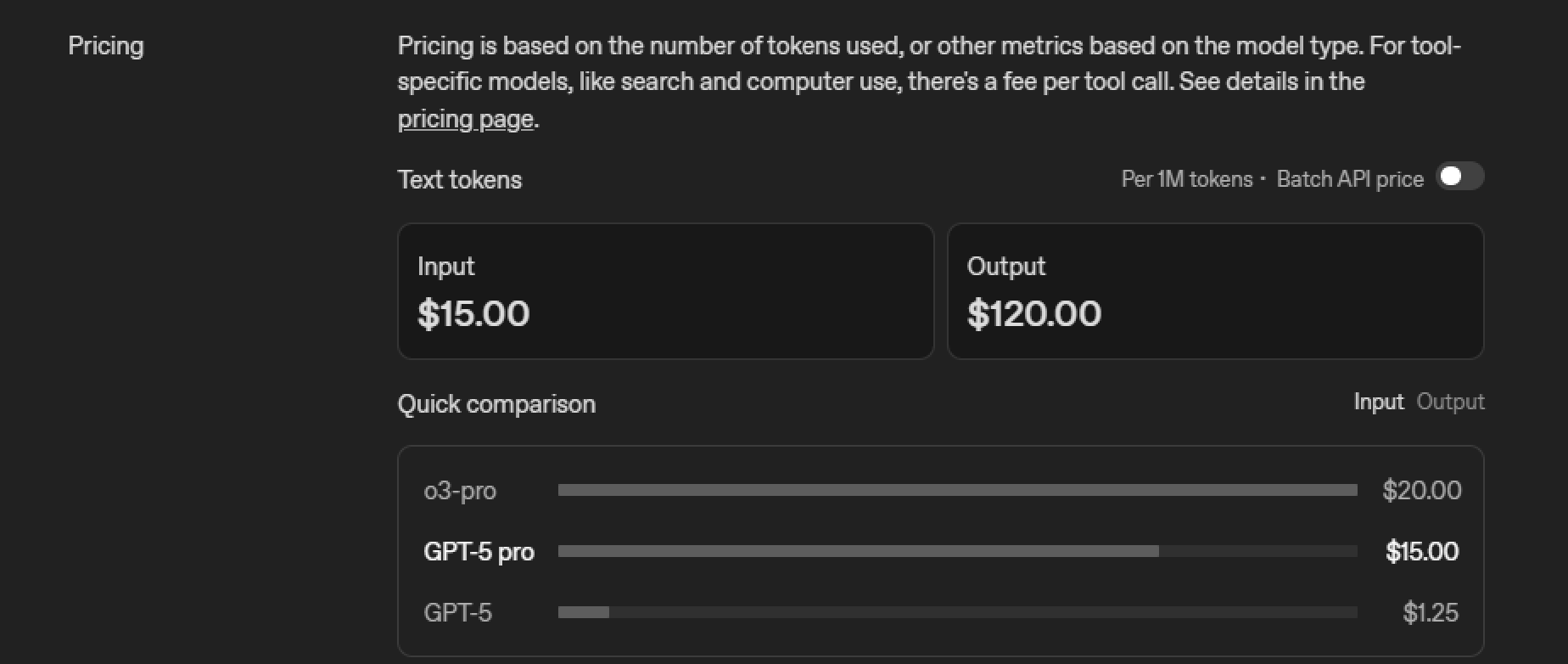
Task: Click the short GPT-5 comparison bar
Action: (584, 612)
